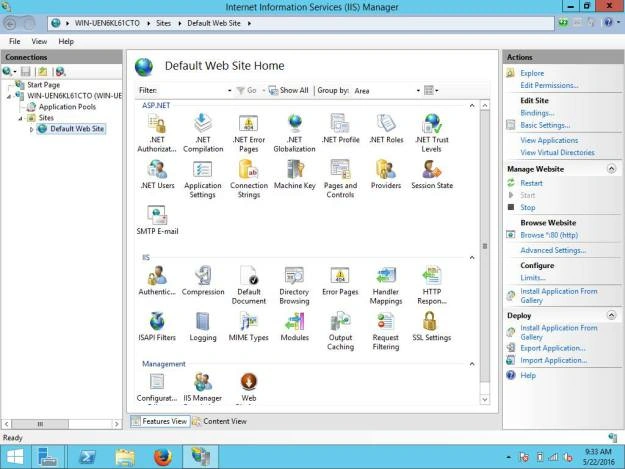Open the Modules feature
This screenshot has width=625, height=469.
click(295, 326)
